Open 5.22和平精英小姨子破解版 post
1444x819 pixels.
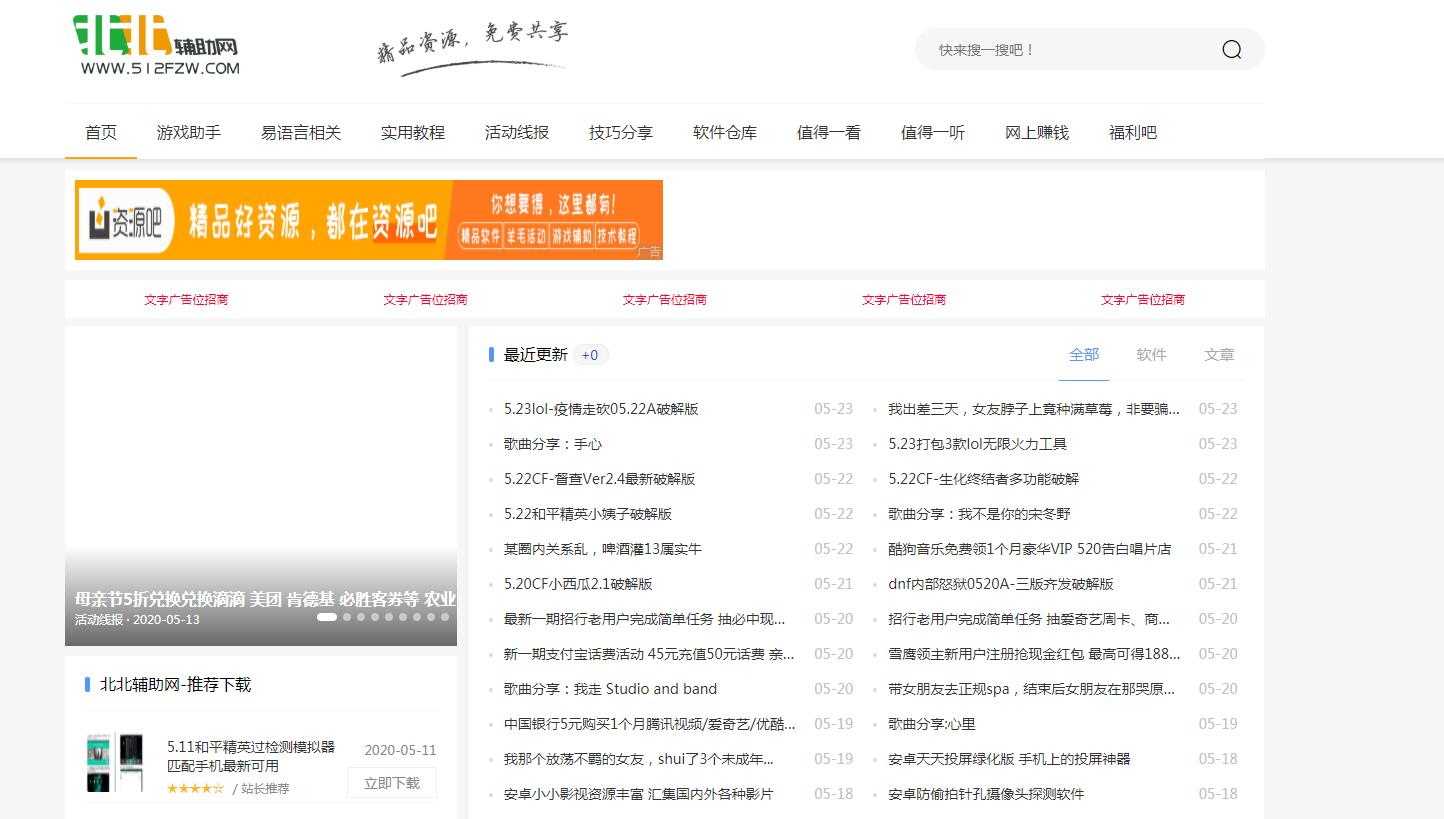pos(588,514)
